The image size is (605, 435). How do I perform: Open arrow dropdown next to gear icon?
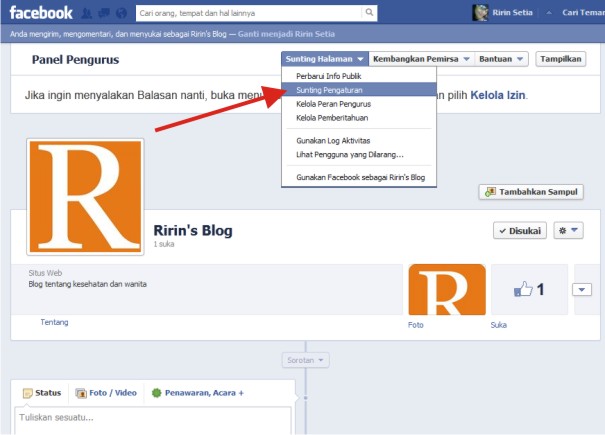574,230
